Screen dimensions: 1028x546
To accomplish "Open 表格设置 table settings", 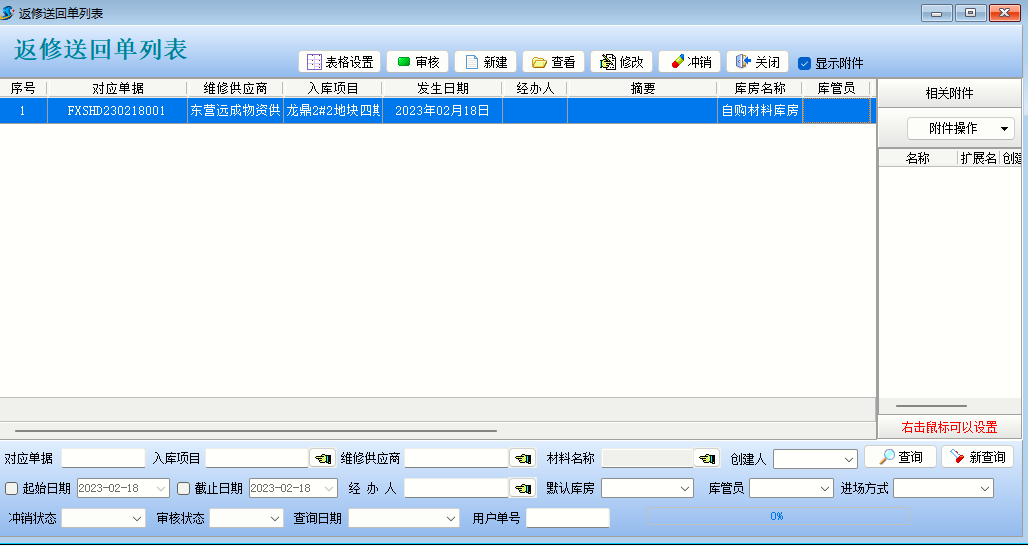I will (339, 62).
